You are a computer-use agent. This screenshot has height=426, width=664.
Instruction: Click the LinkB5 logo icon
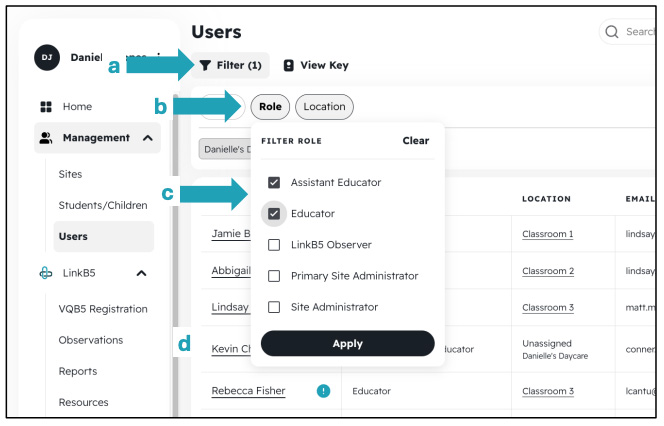pos(46,273)
